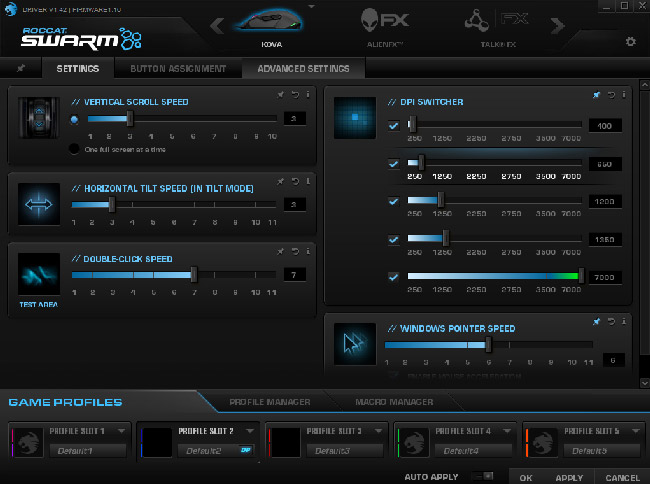Click the Vertical Scroll Speed slider handle
Image resolution: width=650 pixels, height=484 pixels.
[130, 119]
